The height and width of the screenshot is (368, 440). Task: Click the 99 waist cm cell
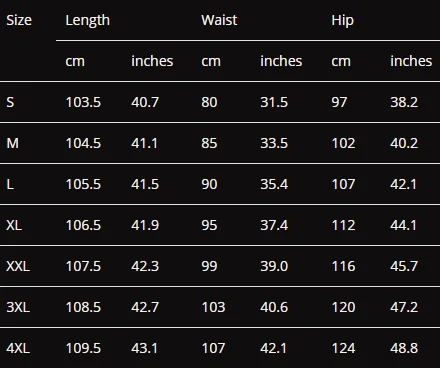tap(209, 266)
